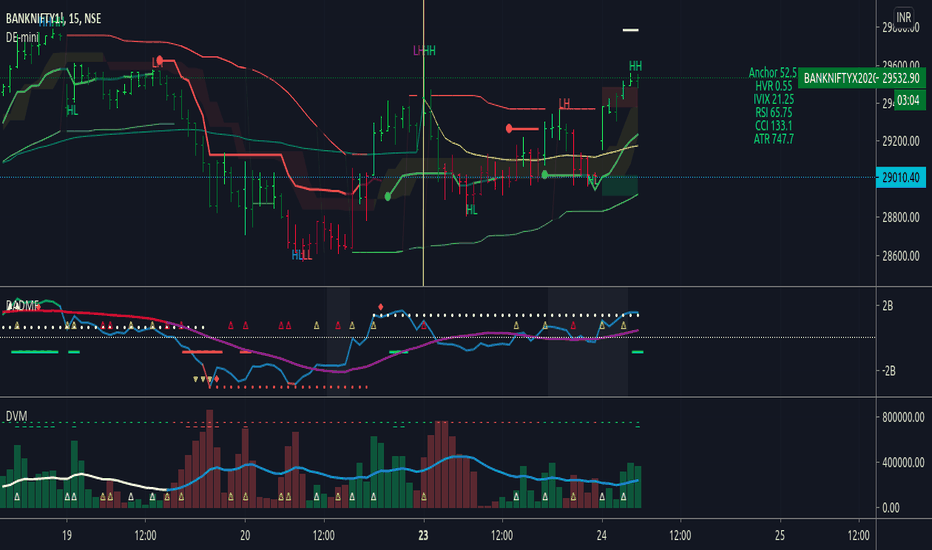
Task: Click the RSI 65.75 stat text
Action: tap(773, 112)
